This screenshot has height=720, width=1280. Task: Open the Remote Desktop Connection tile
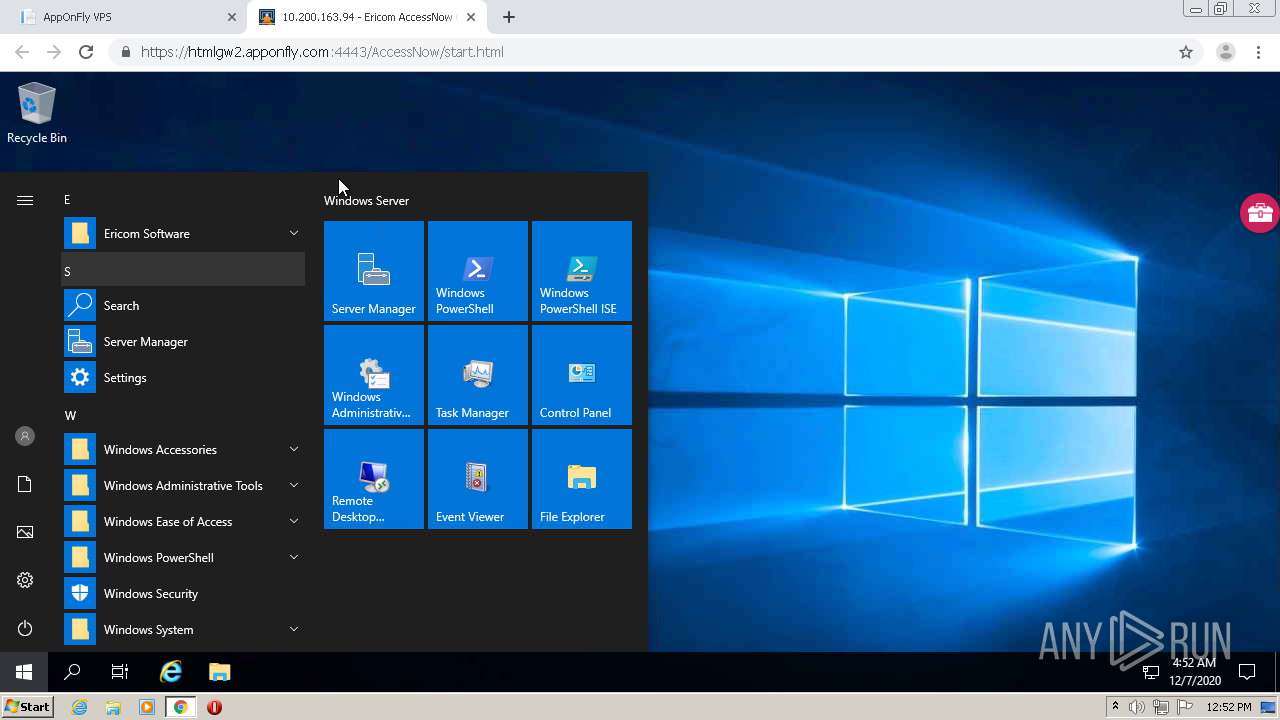coord(374,479)
